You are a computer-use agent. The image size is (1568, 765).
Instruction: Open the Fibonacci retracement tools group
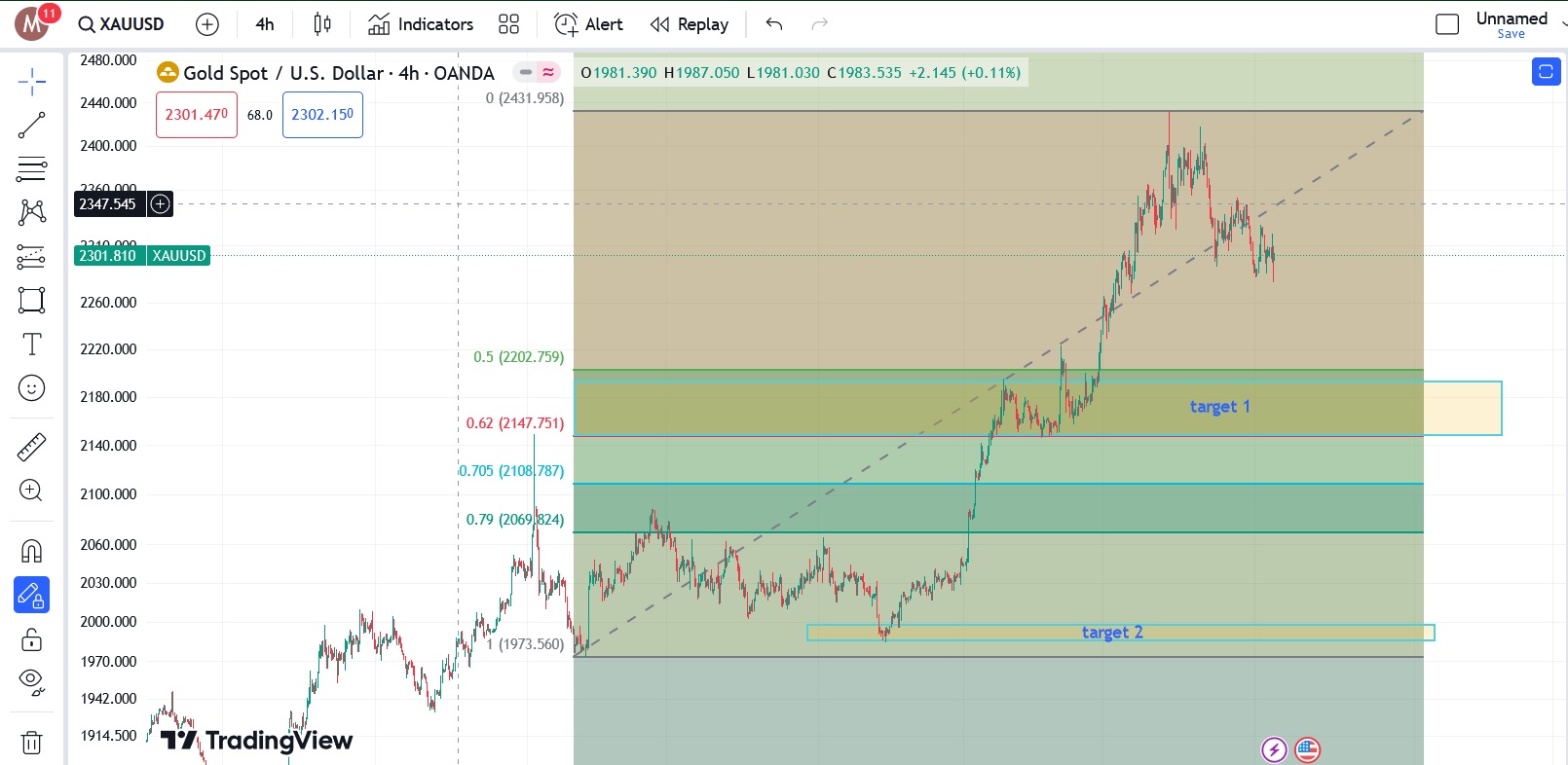pos(31,169)
